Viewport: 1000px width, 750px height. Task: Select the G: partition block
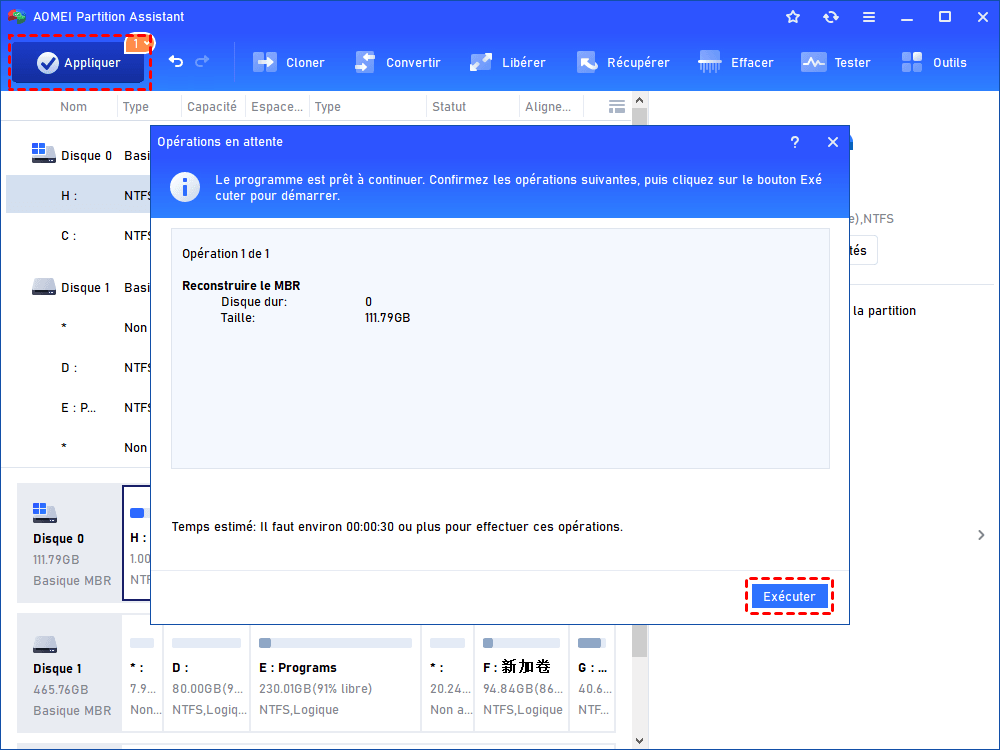coord(592,678)
